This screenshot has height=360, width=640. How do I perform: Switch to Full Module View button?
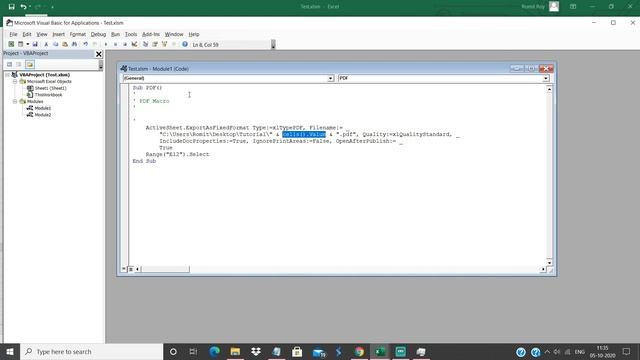coord(131,269)
